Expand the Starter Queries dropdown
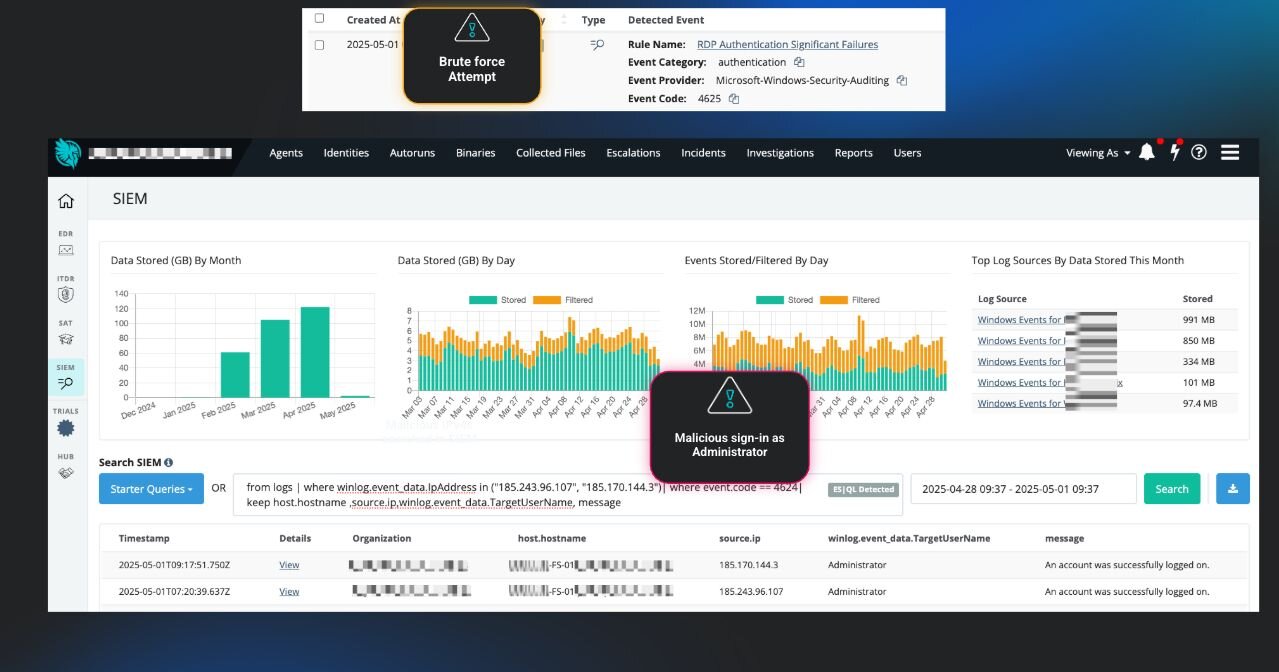 [151, 489]
